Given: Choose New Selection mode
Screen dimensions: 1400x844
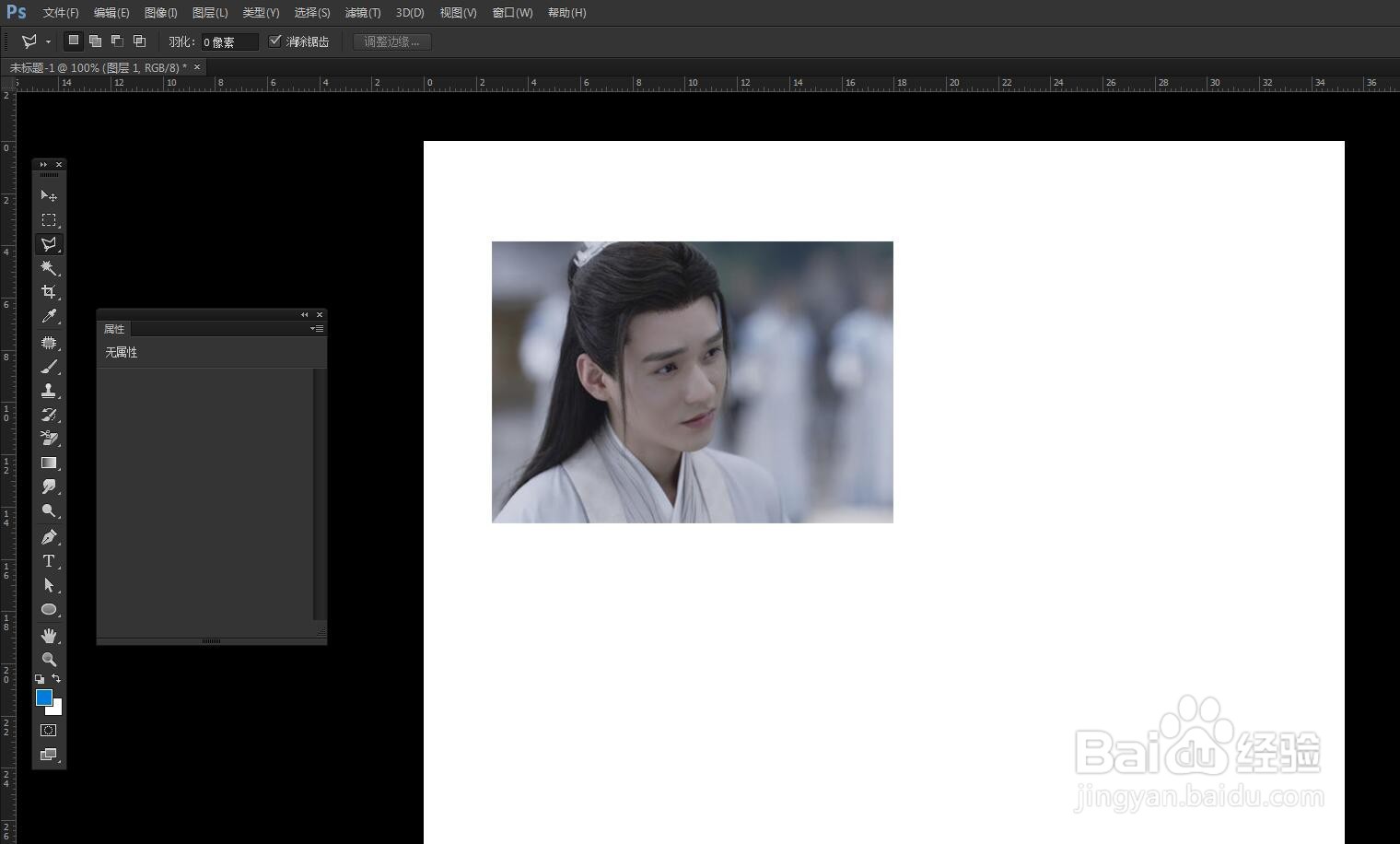Looking at the screenshot, I should point(74,41).
